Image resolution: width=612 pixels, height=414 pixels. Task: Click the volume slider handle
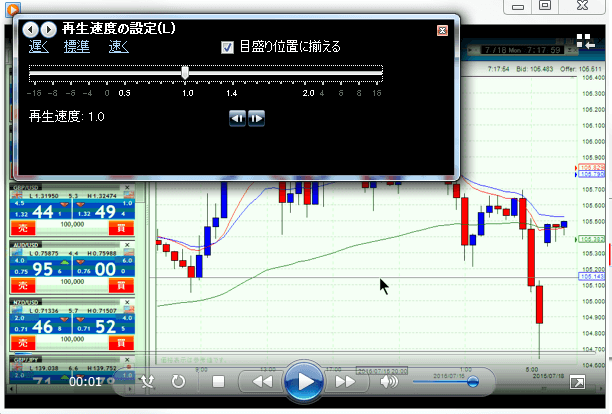tap(473, 381)
